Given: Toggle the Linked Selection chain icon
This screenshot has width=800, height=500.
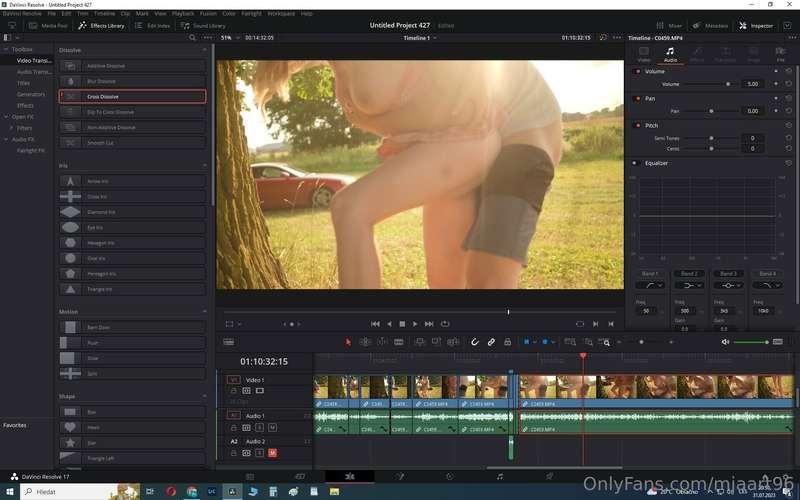Looking at the screenshot, I should point(491,342).
